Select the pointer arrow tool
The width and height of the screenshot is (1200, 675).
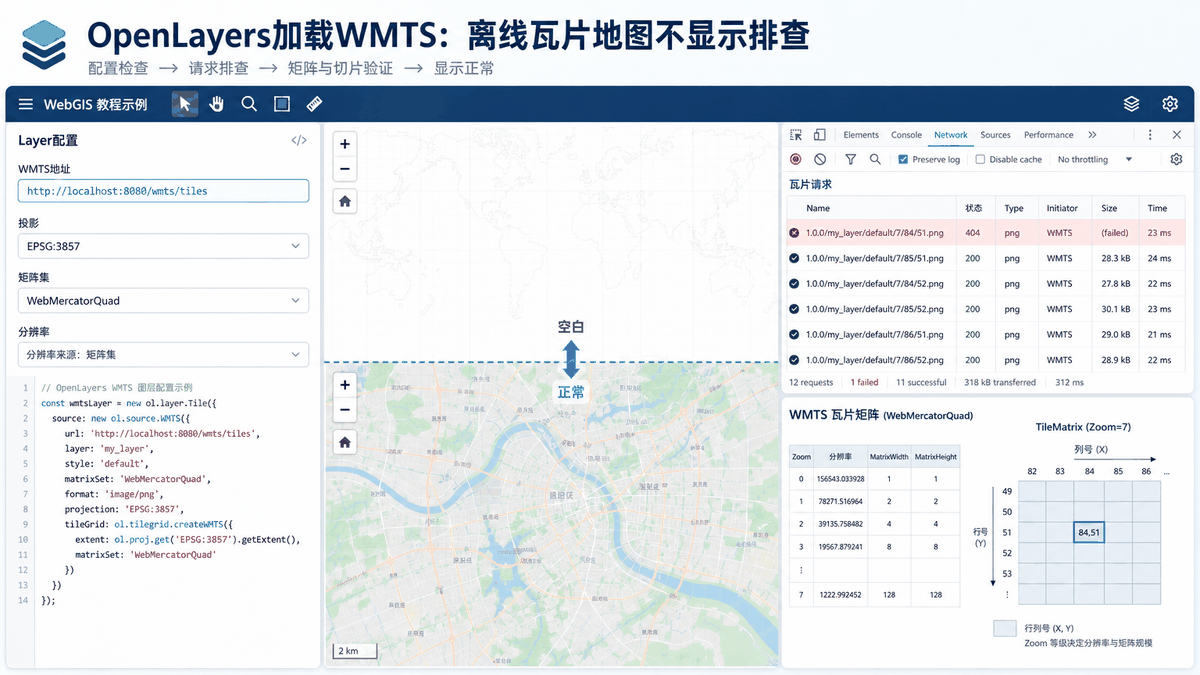click(185, 104)
